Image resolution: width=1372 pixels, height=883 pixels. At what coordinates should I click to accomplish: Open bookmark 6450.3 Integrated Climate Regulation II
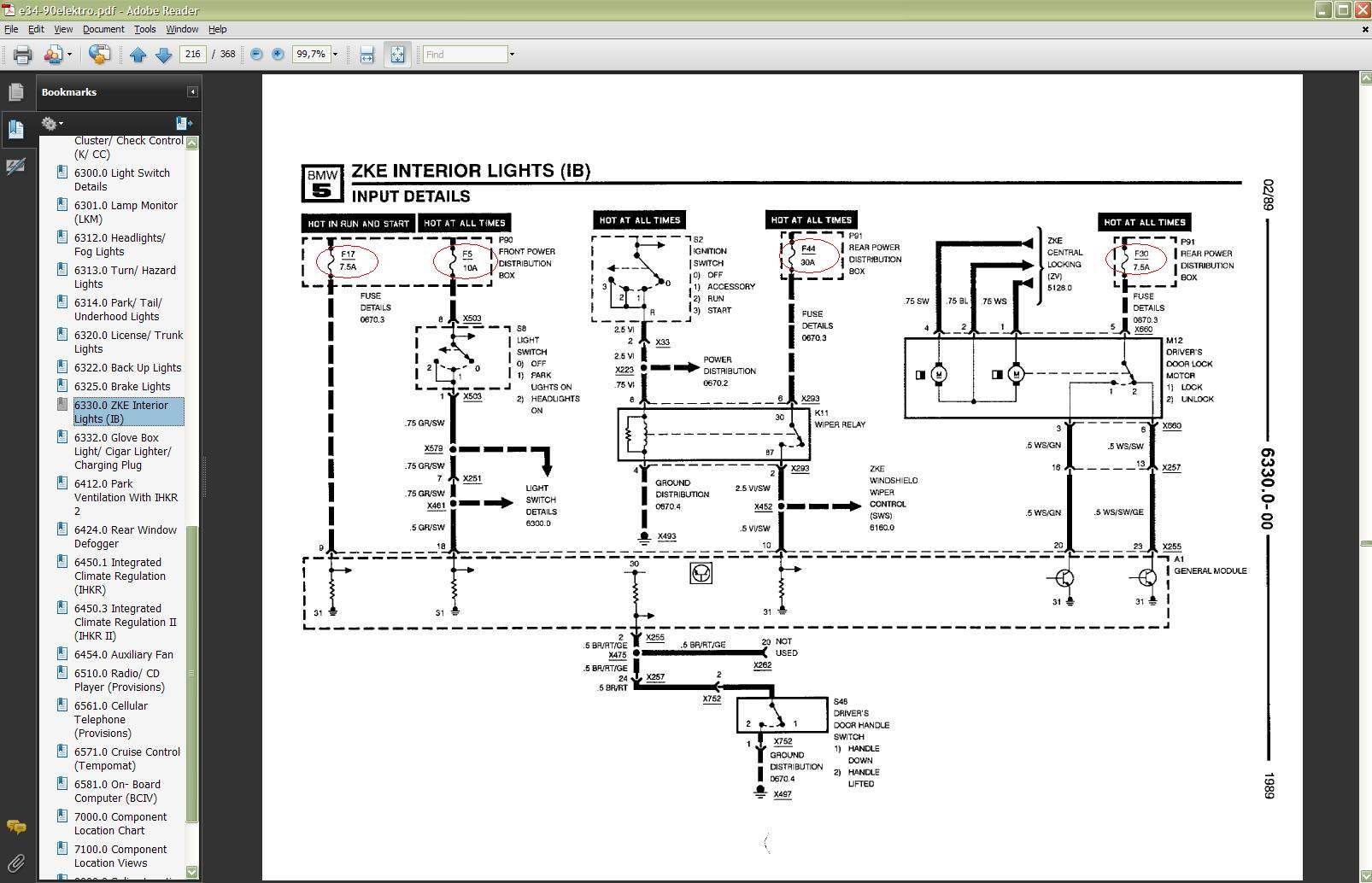click(126, 622)
